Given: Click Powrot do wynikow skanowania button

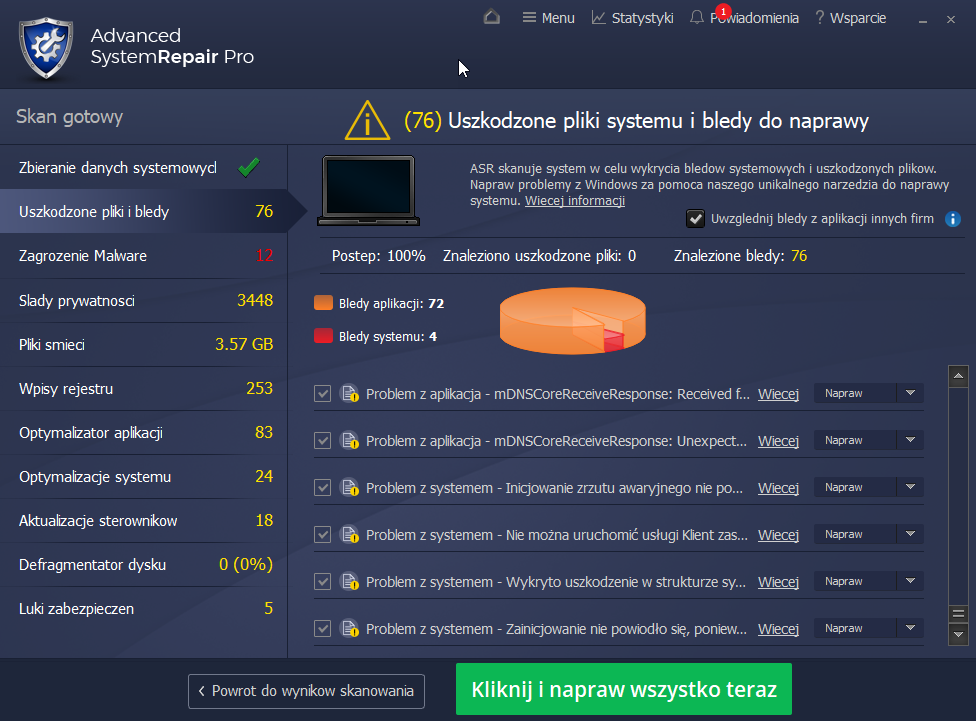Looking at the screenshot, I should point(306,691).
